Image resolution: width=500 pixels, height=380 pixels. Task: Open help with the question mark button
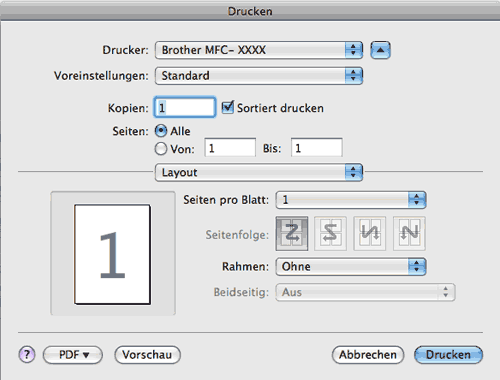(x=27, y=354)
